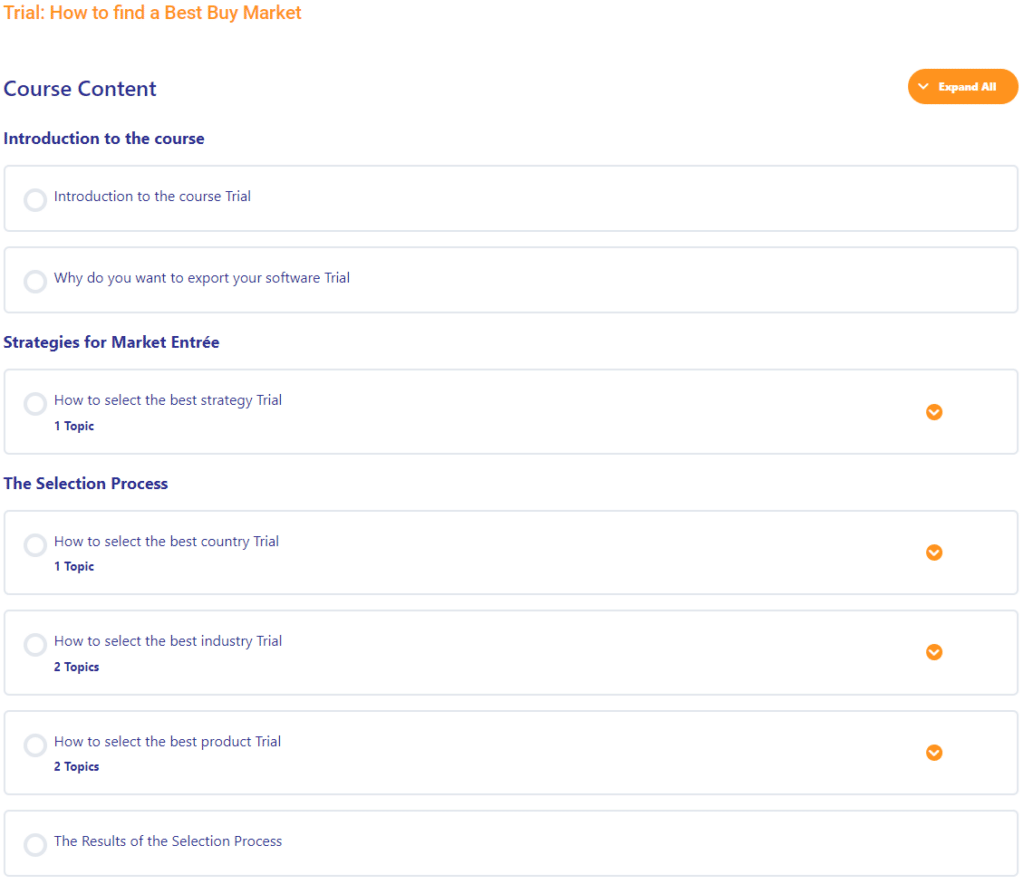Expand the best product Trial topics chevron

934,753
